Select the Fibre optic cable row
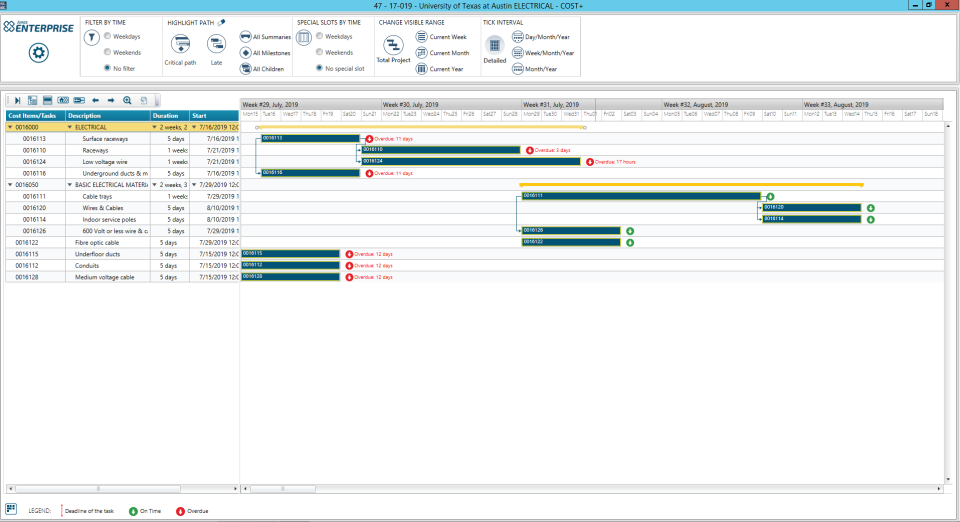Screen dimensions: 960x522 tap(122, 242)
